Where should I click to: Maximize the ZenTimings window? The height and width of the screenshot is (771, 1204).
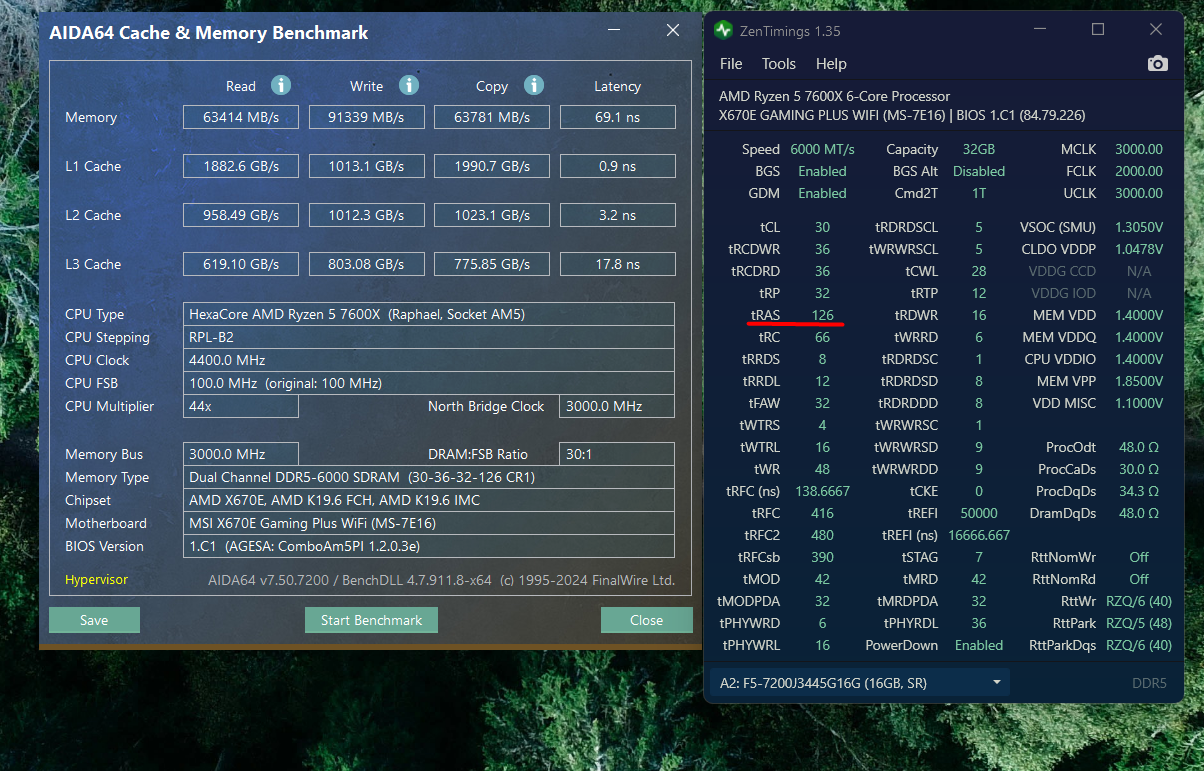[x=1098, y=30]
